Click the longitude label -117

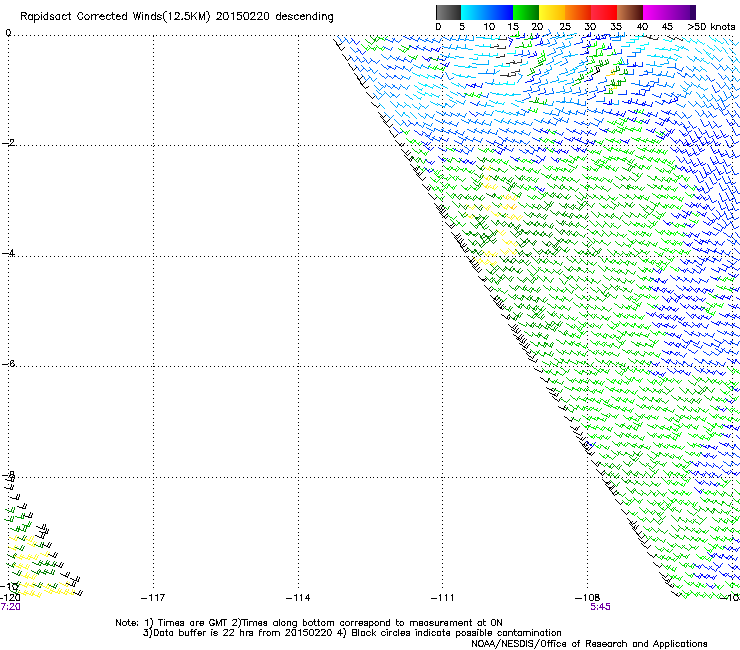point(153,598)
